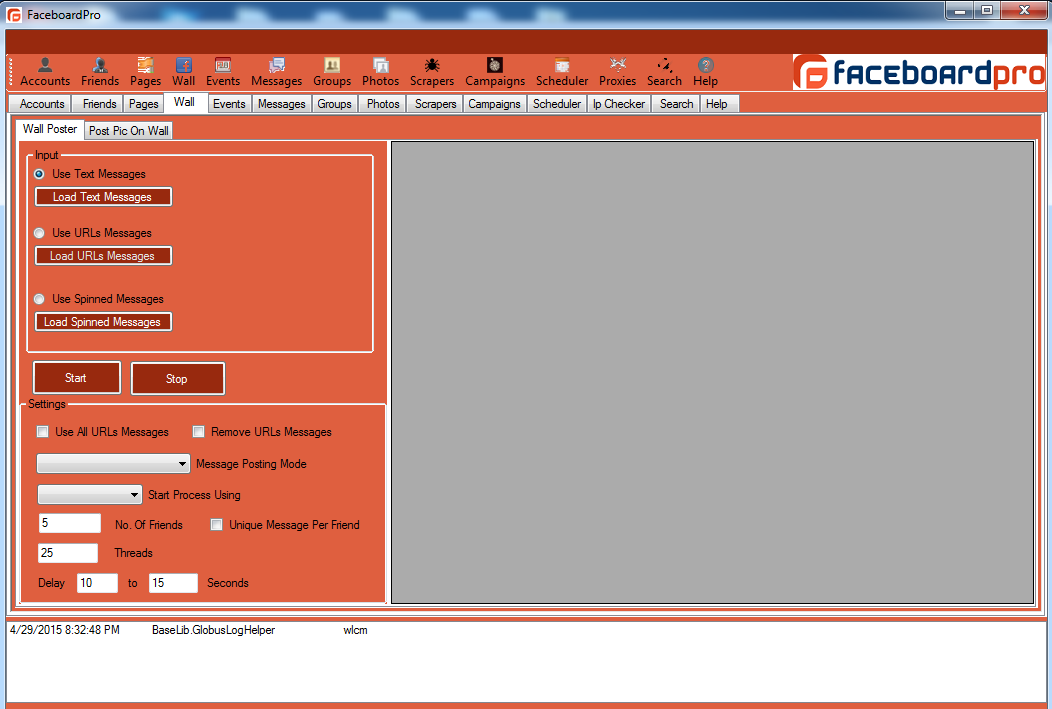Switch to the Ip Checker tab
The height and width of the screenshot is (709, 1052).
619,104
